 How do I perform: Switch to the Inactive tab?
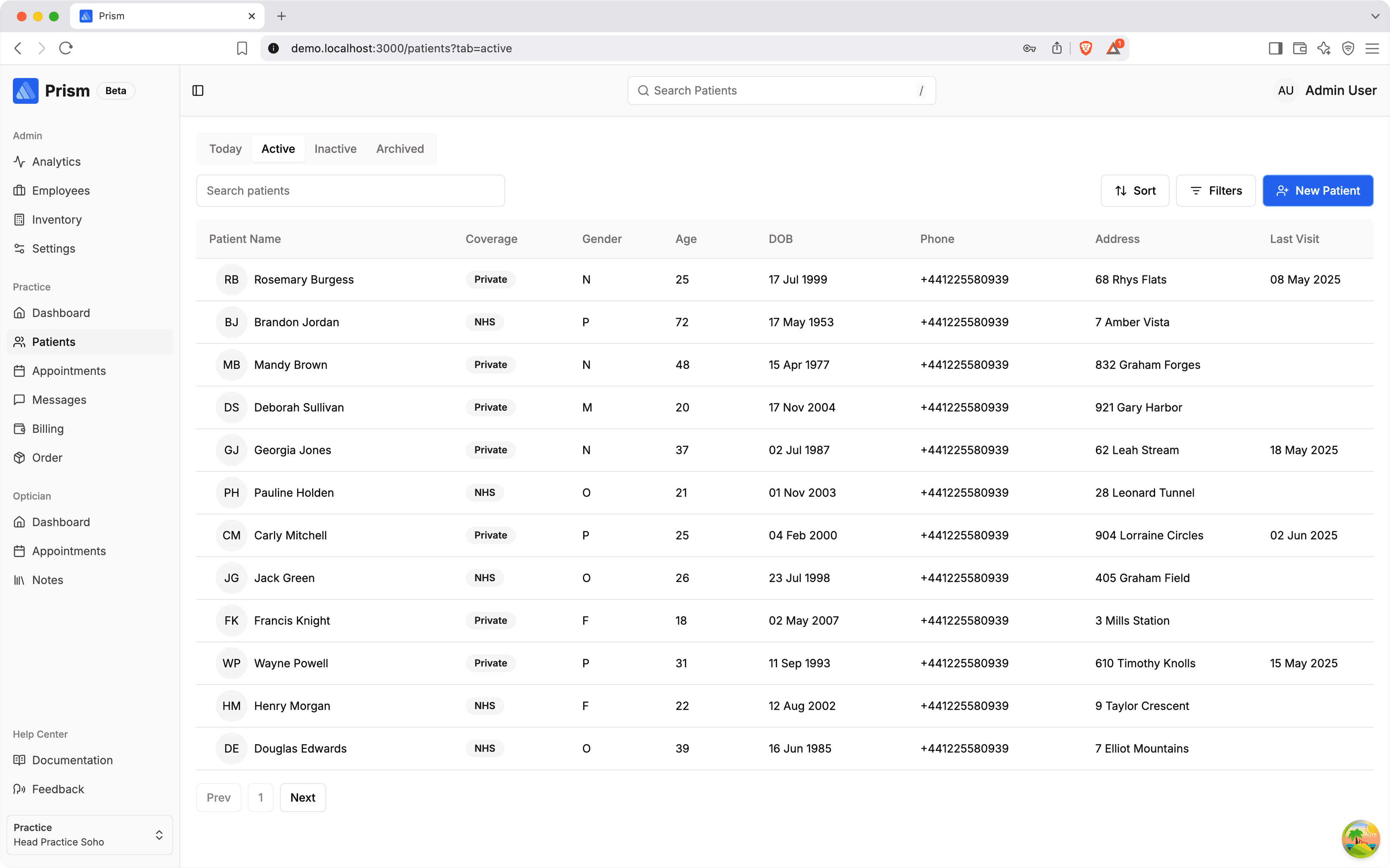pyautogui.click(x=335, y=149)
